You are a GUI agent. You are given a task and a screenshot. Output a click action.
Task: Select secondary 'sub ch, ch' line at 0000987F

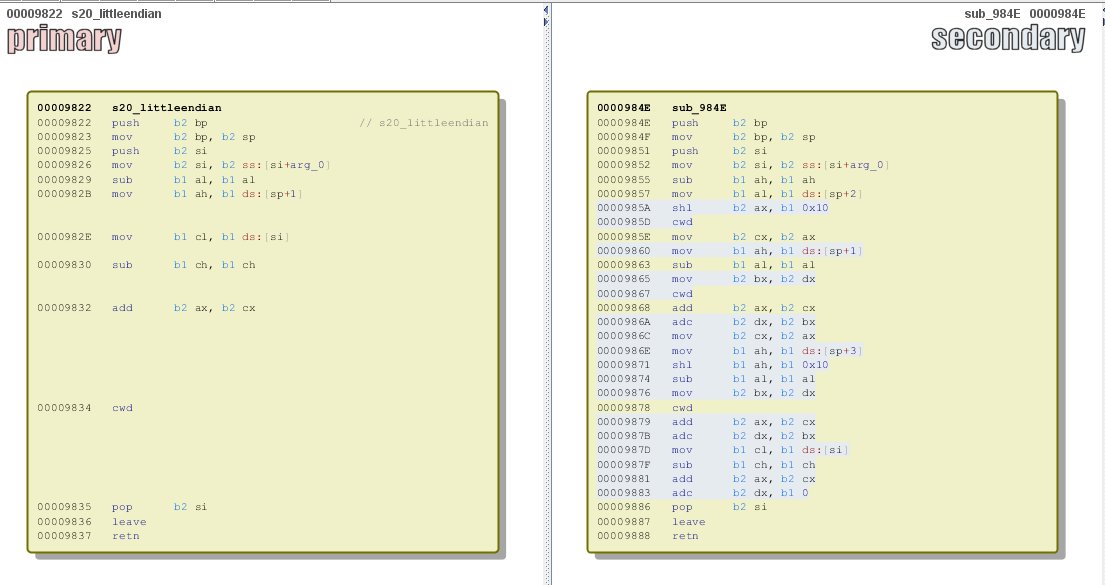pos(706,465)
